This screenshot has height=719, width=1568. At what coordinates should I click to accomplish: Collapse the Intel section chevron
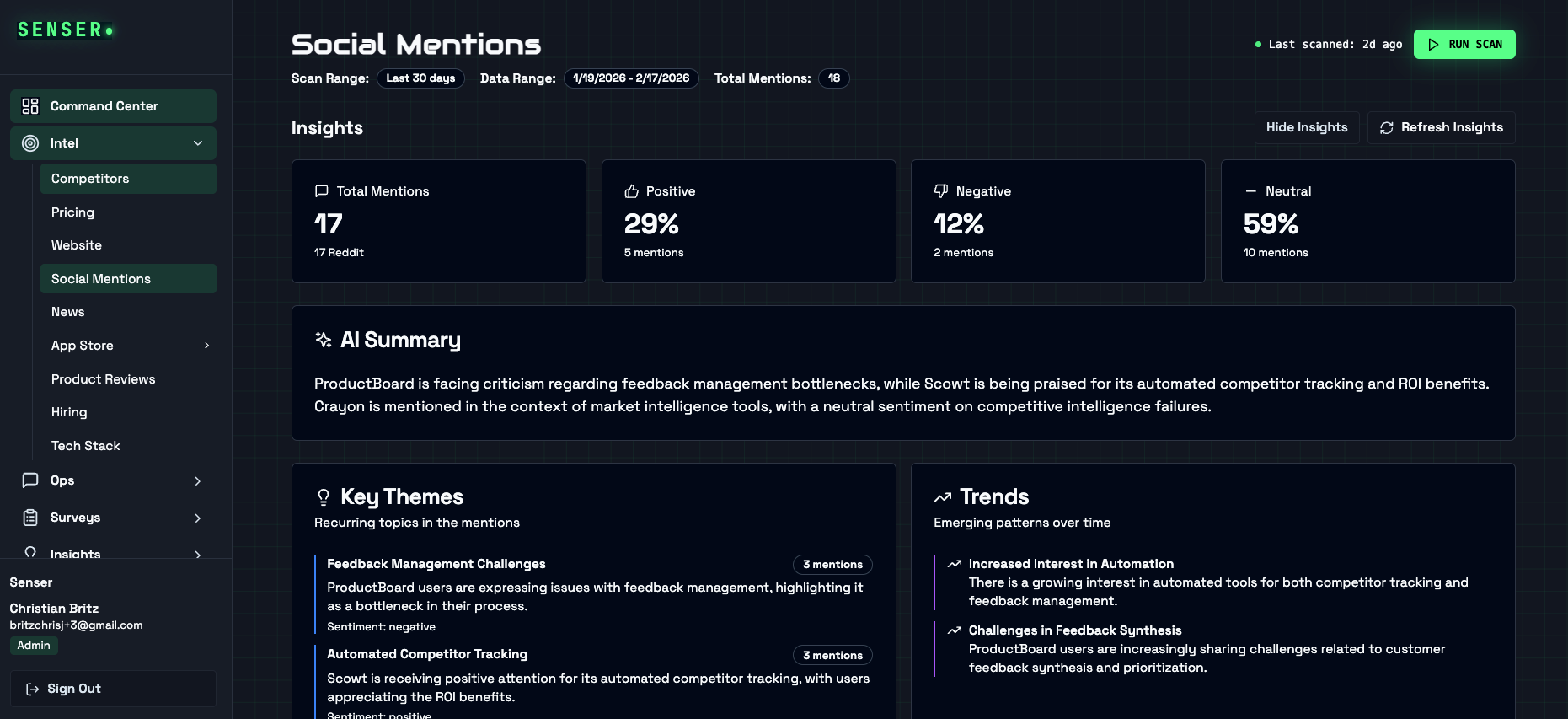198,143
